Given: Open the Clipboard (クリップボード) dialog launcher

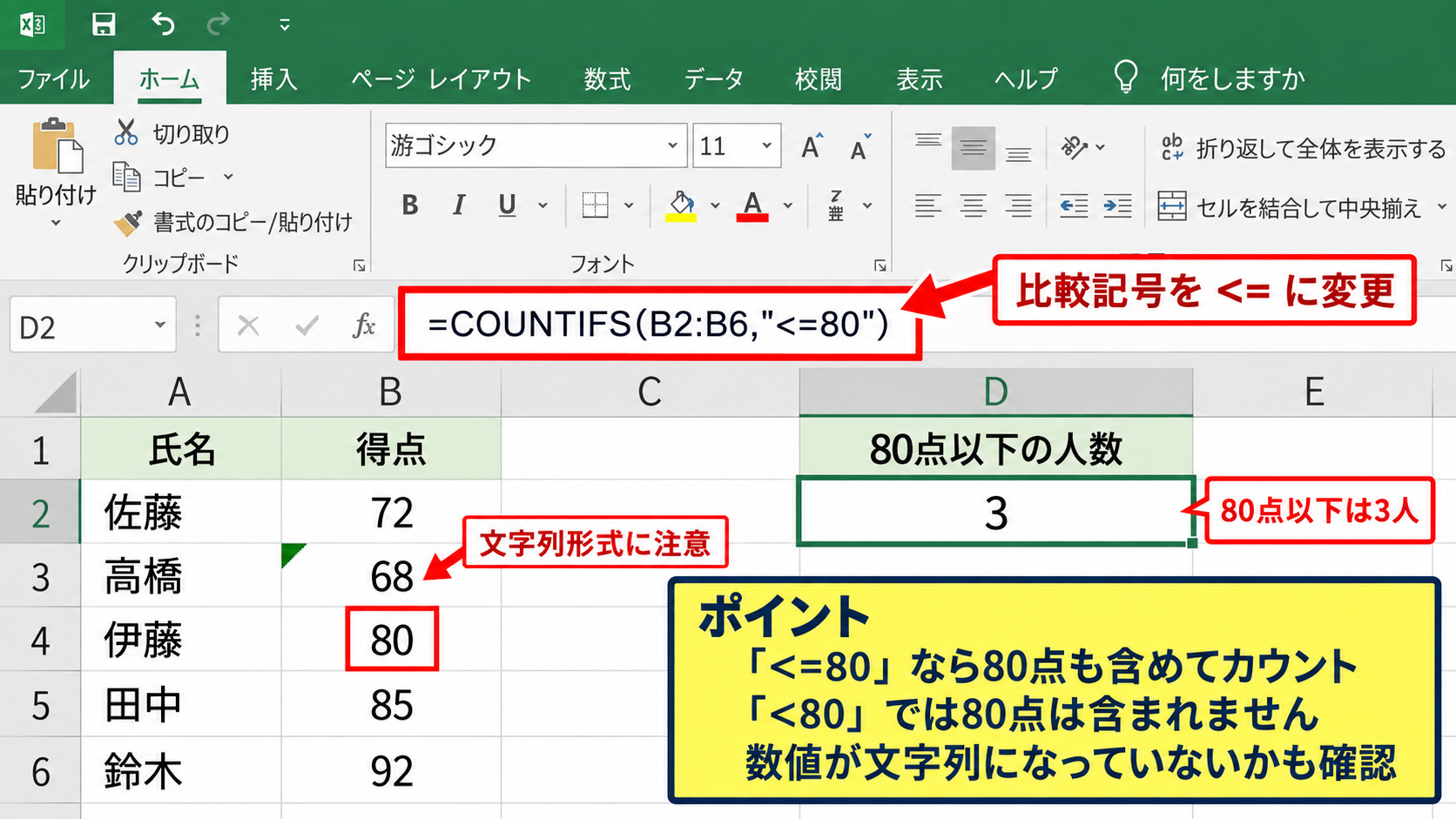Looking at the screenshot, I should pos(359,265).
